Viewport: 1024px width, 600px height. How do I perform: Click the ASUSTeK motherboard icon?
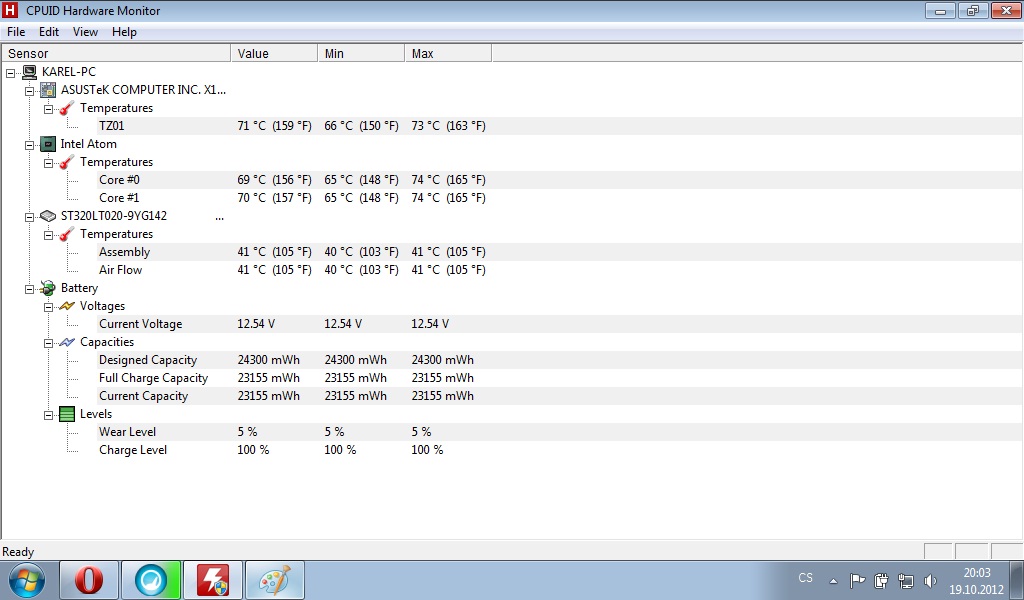coord(48,90)
